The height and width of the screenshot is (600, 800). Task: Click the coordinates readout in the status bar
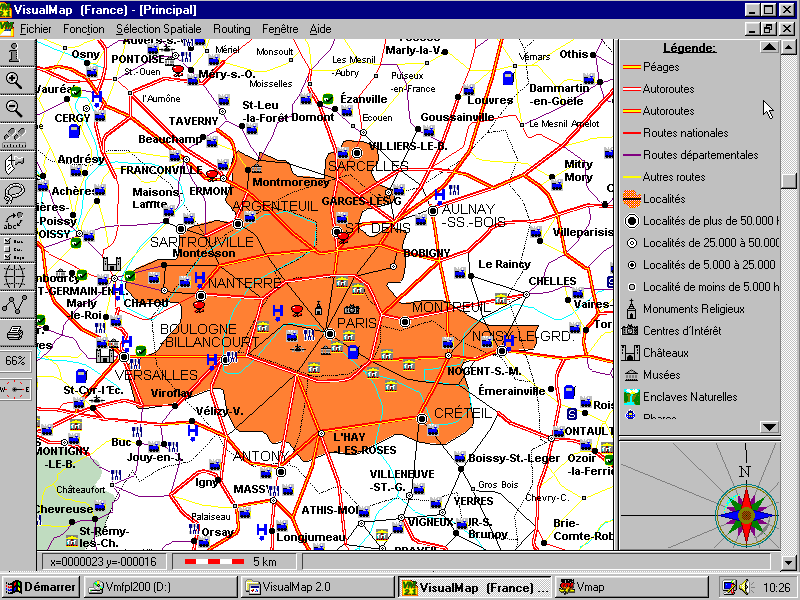click(104, 562)
